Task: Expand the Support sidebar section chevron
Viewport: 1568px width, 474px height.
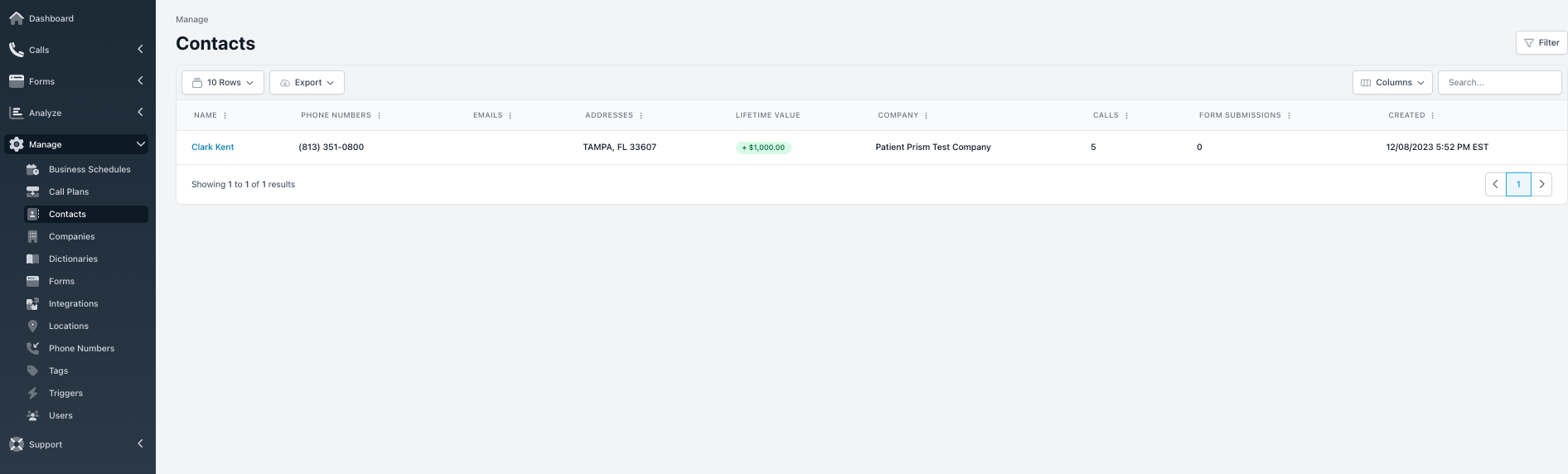Action: coord(140,444)
